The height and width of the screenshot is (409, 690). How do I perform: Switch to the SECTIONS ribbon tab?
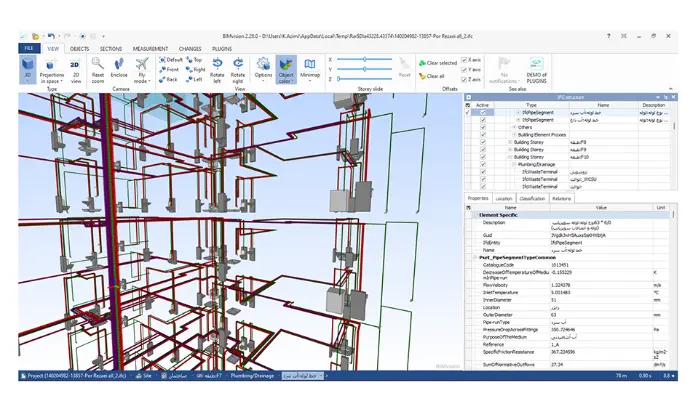click(110, 49)
